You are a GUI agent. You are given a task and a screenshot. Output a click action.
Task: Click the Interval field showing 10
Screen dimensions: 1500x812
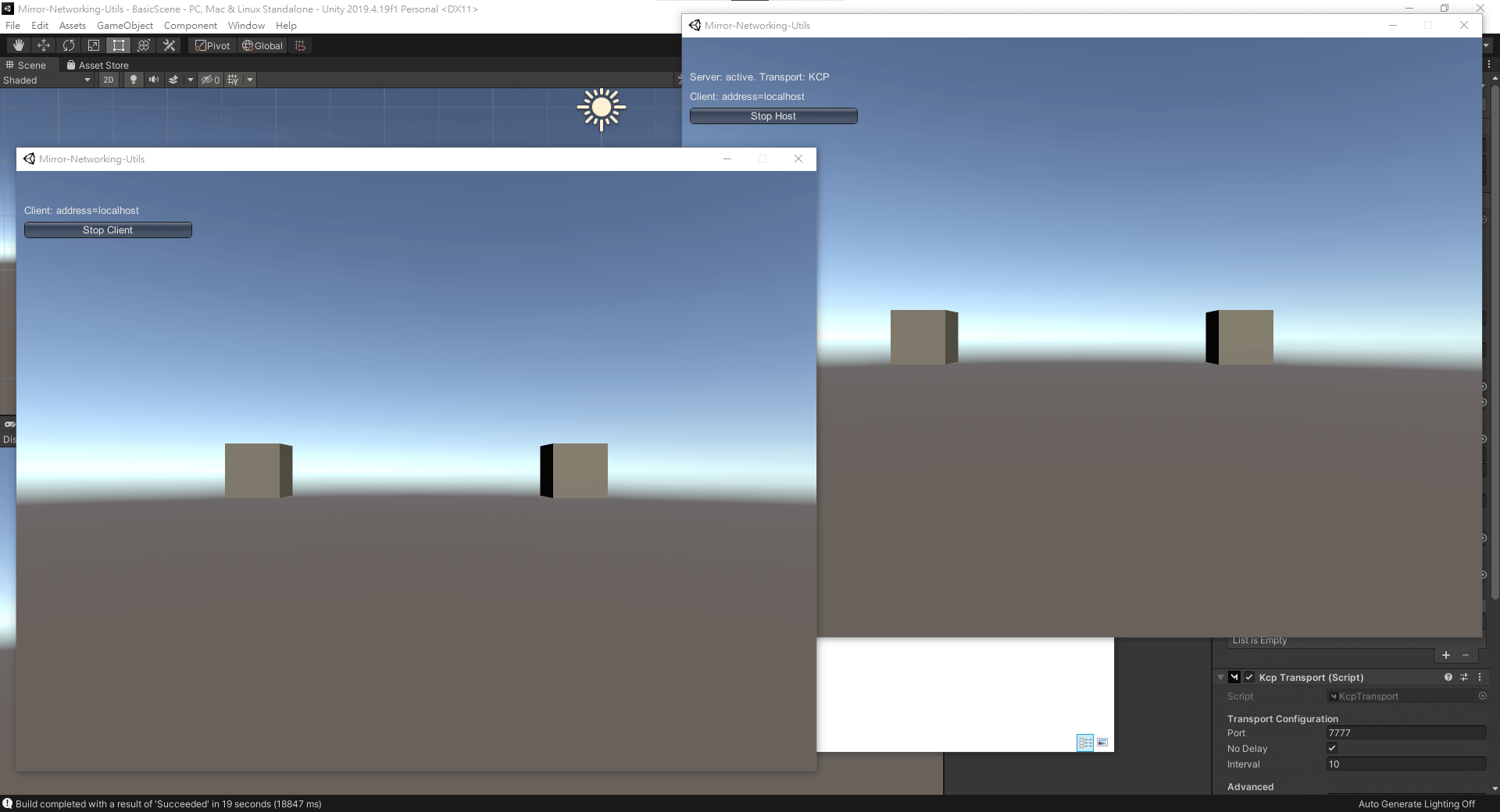[1406, 764]
